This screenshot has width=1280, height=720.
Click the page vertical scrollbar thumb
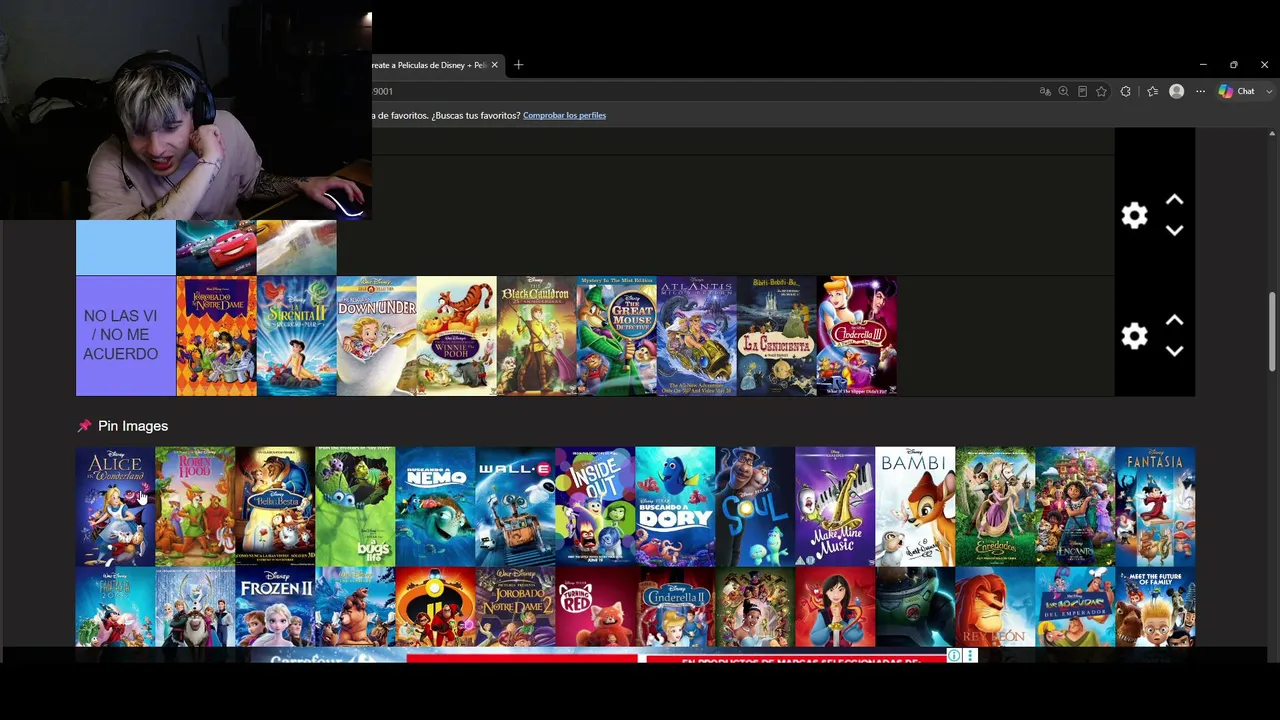click(x=1272, y=332)
